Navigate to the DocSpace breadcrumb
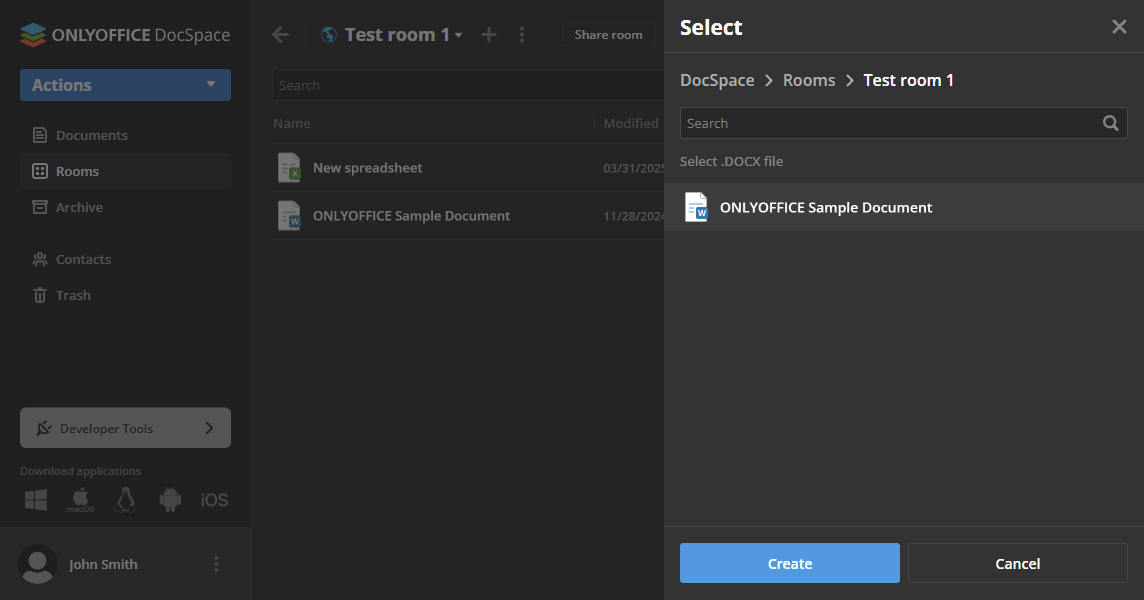Image resolution: width=1144 pixels, height=600 pixels. click(x=717, y=80)
